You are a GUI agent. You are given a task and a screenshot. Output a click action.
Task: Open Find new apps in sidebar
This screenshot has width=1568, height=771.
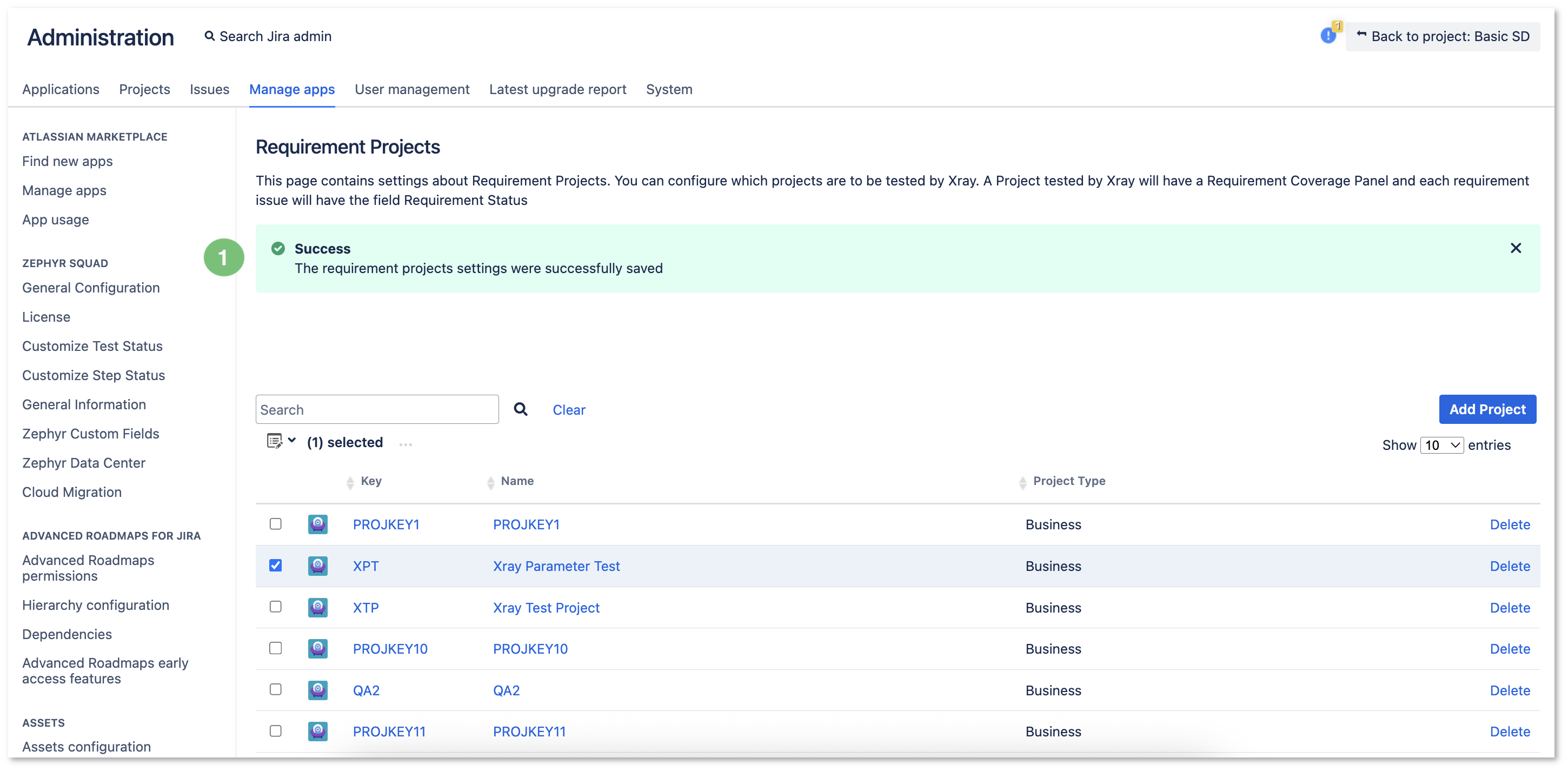[x=67, y=161]
